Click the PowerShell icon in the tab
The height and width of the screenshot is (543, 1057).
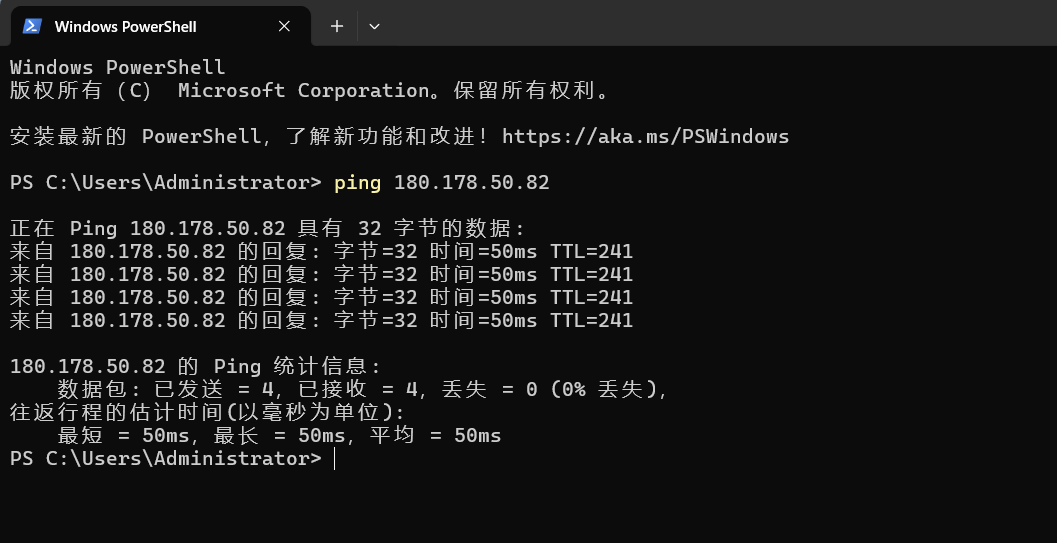[x=32, y=26]
